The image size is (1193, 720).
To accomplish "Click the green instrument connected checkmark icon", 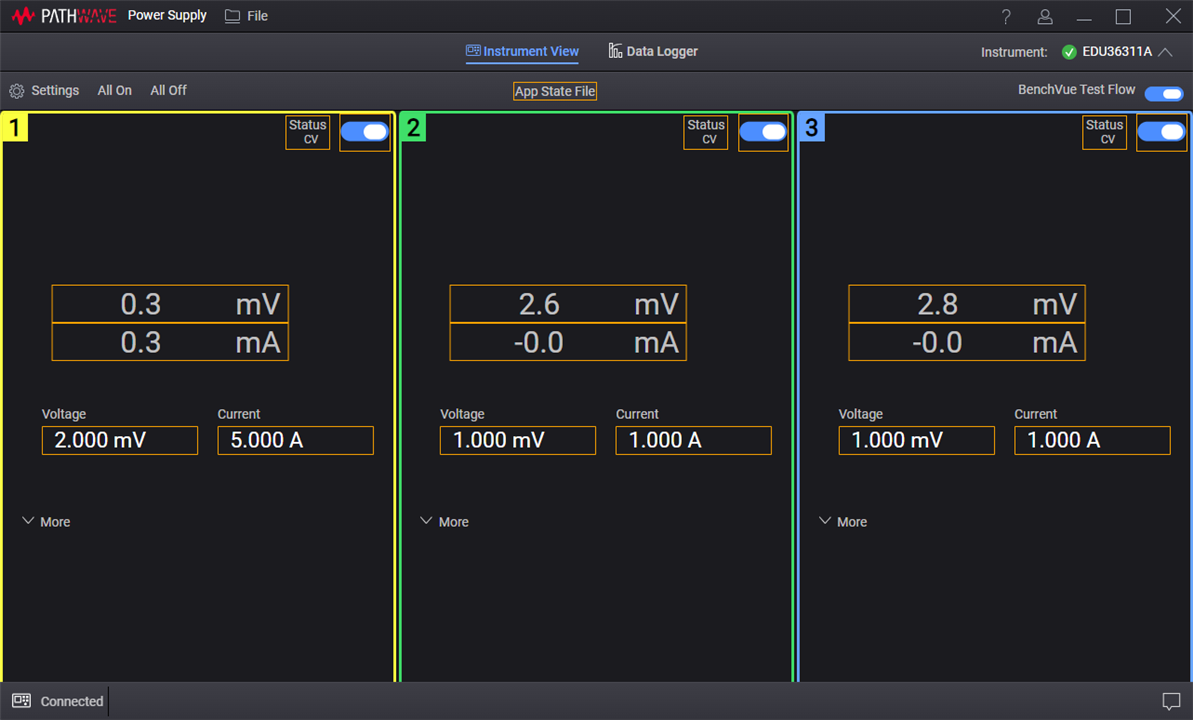I will [1069, 52].
